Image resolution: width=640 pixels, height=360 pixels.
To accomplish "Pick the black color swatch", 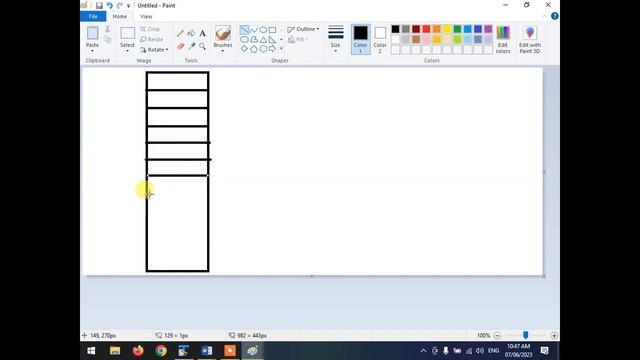I will pos(396,29).
